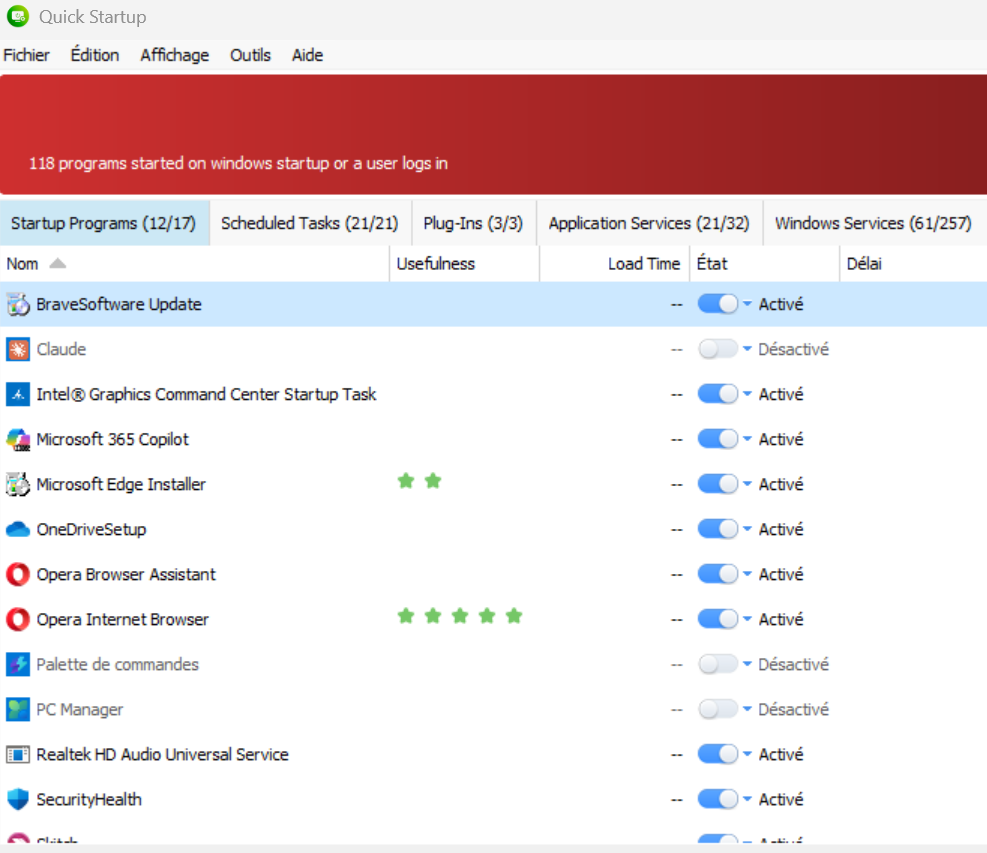Click the BraveSoftware Update program icon

click(x=18, y=305)
